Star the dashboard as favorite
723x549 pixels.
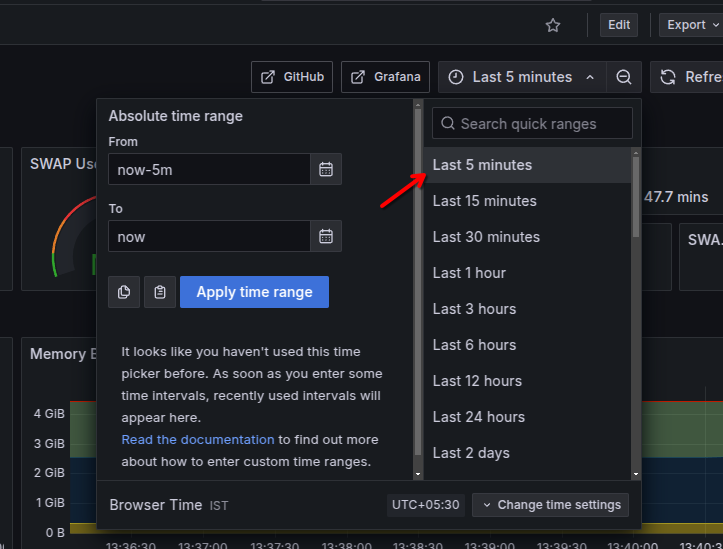click(553, 25)
